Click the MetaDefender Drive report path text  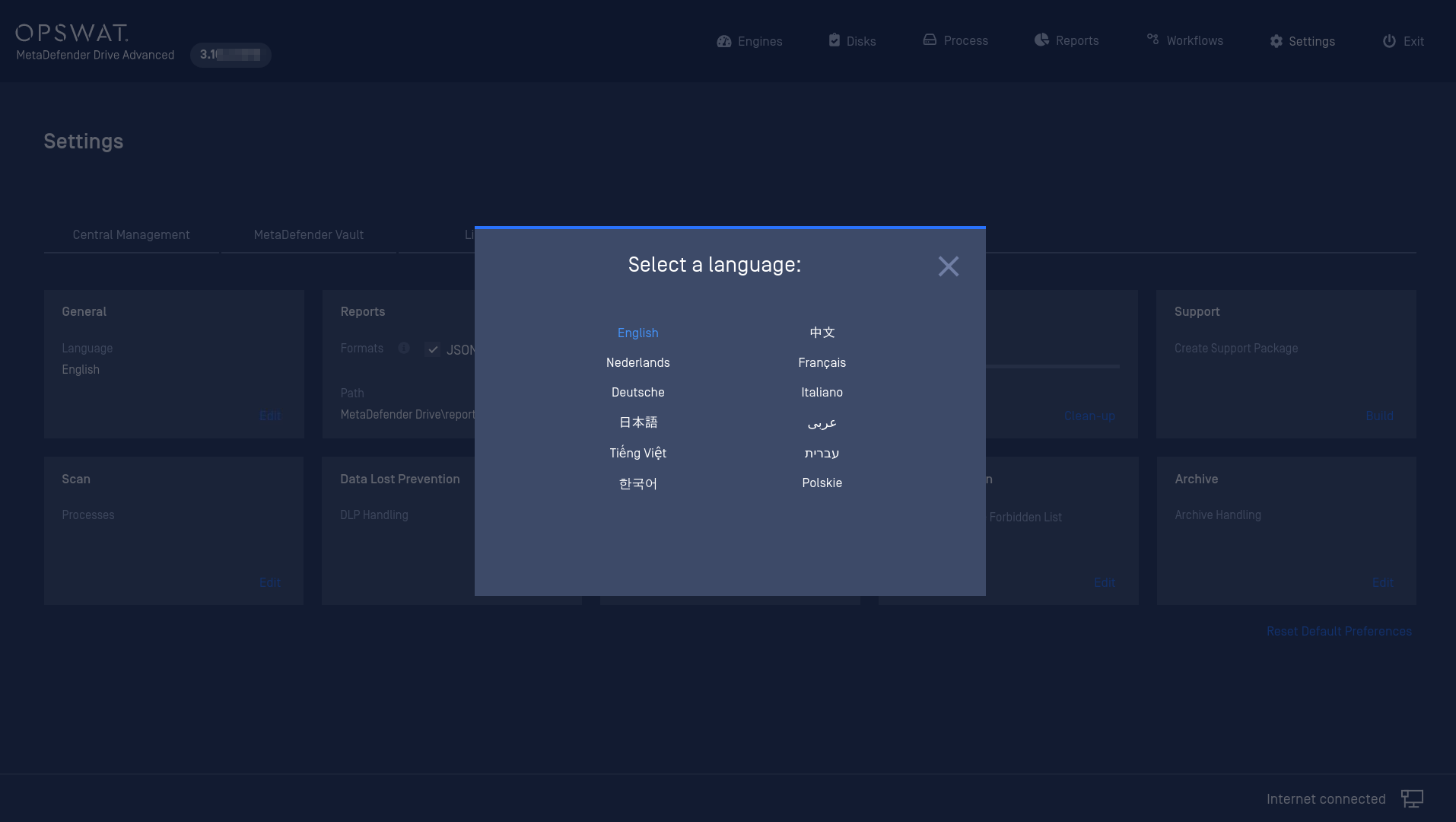[407, 414]
